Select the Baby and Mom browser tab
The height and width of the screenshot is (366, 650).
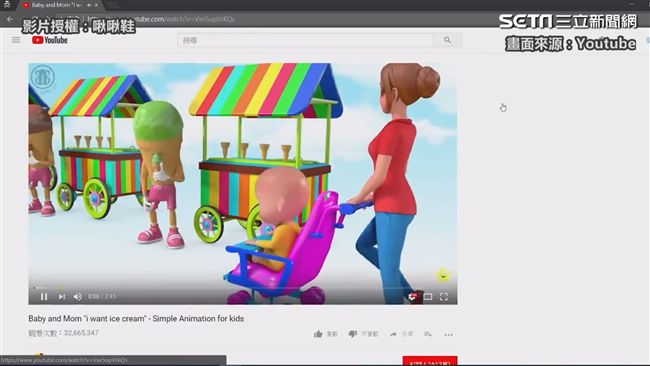56,5
